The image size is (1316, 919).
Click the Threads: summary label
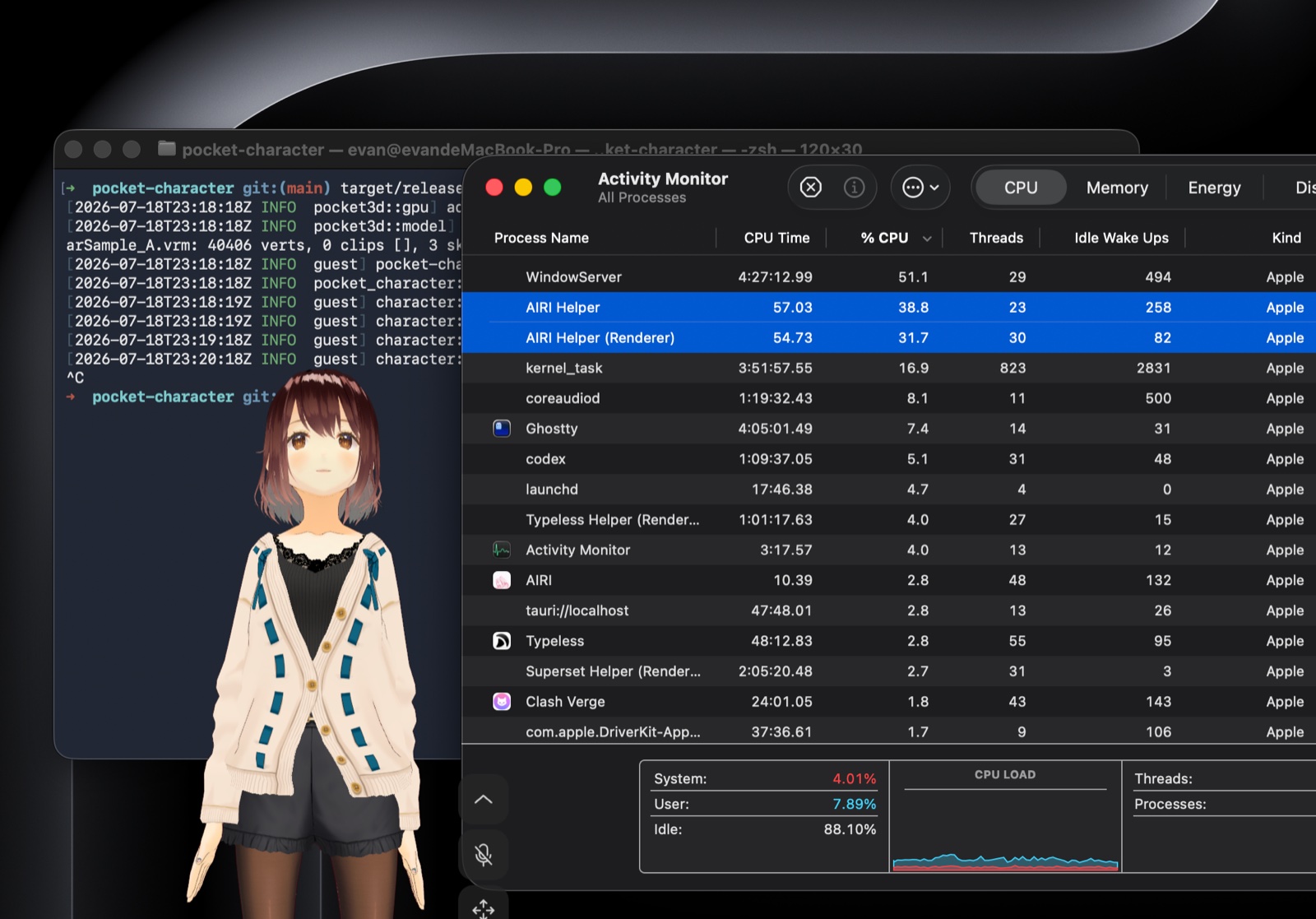point(1163,778)
